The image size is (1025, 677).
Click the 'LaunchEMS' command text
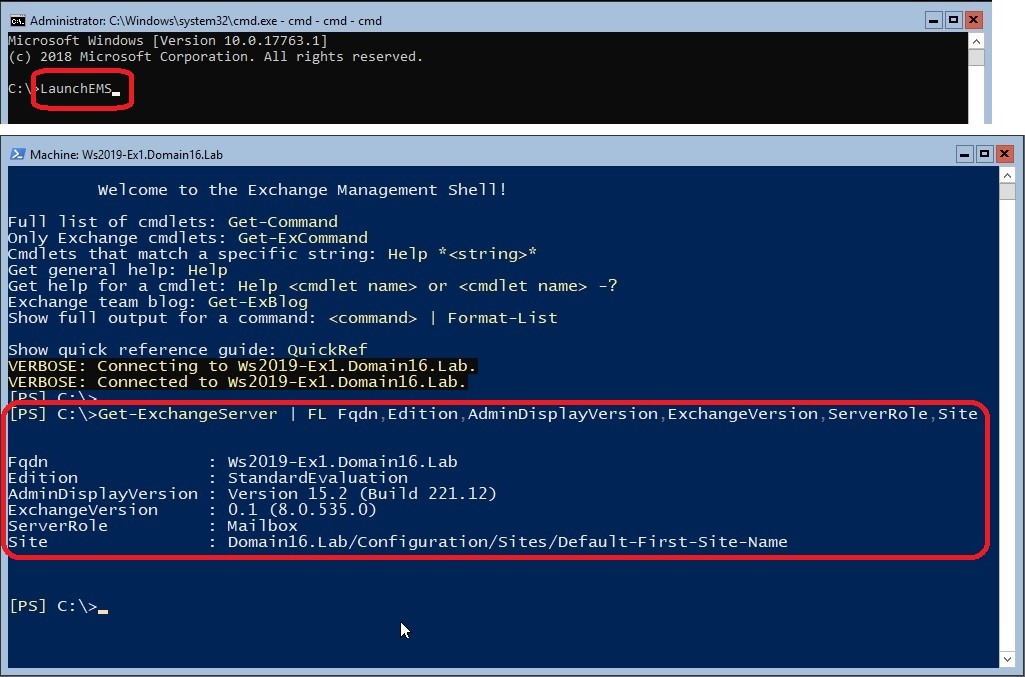click(x=76, y=88)
